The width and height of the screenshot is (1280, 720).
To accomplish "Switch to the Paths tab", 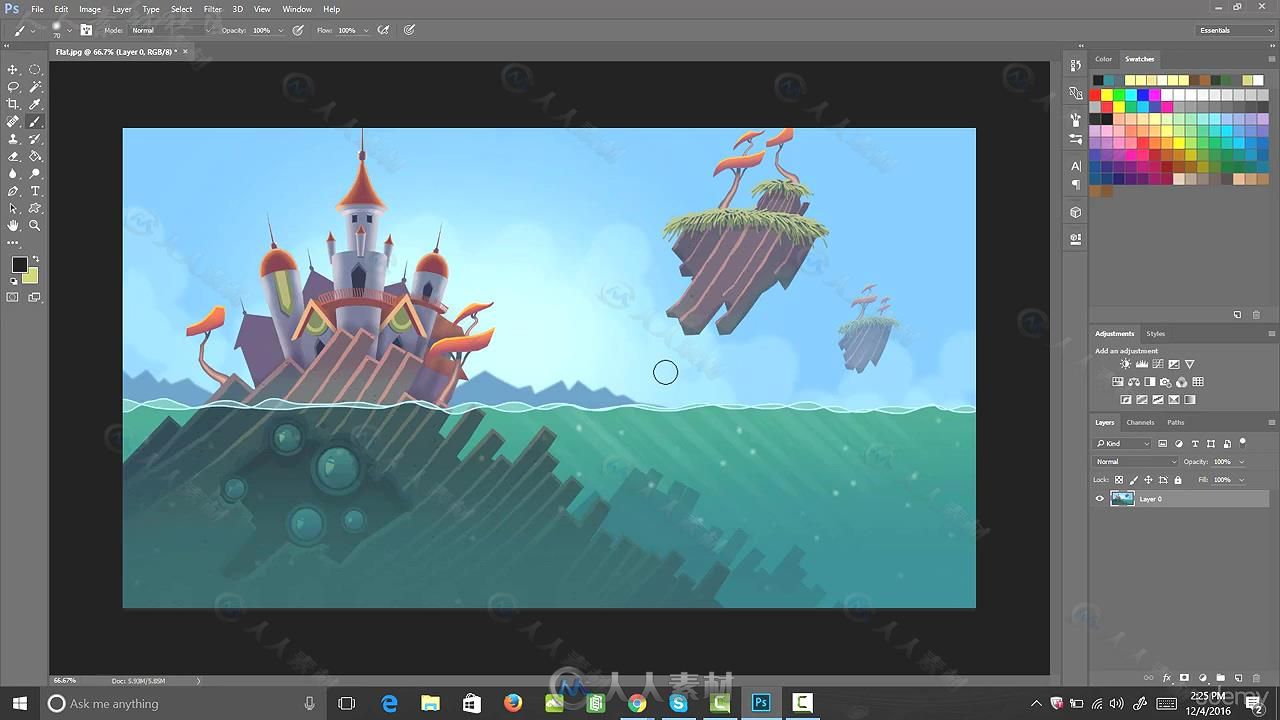I will coord(1176,422).
